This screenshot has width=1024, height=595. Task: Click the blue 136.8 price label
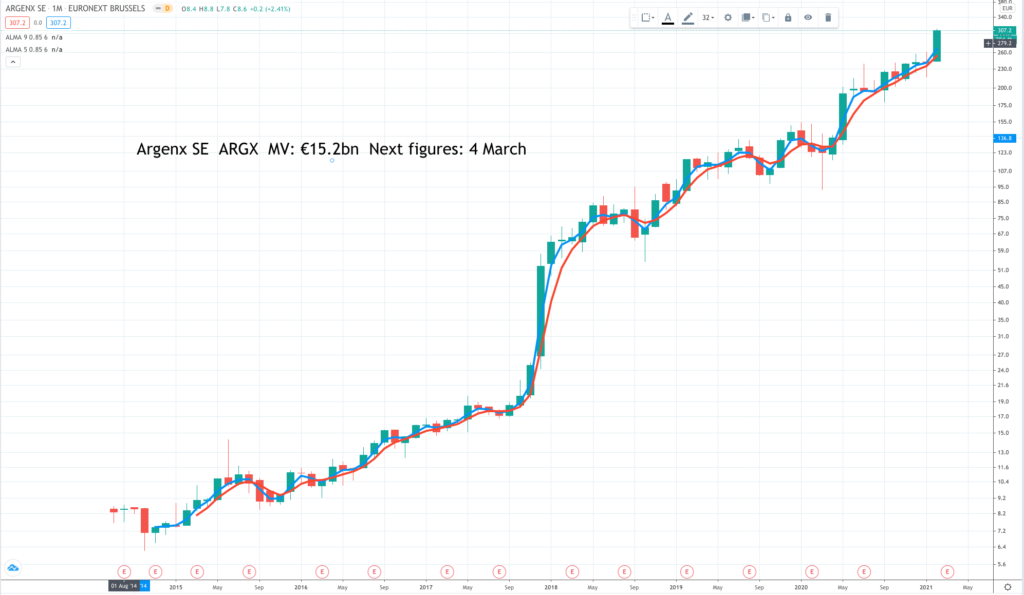click(1004, 138)
